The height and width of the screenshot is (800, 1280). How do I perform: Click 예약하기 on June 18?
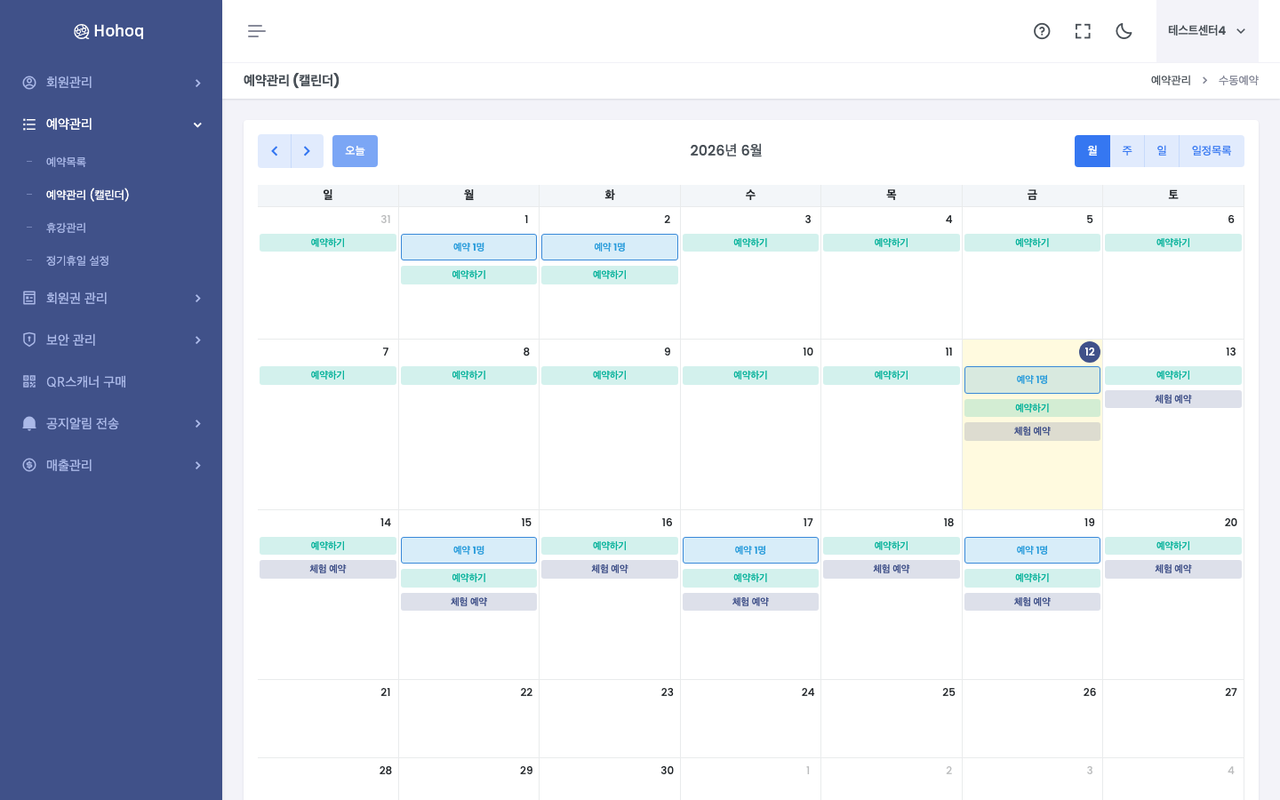[x=891, y=546]
